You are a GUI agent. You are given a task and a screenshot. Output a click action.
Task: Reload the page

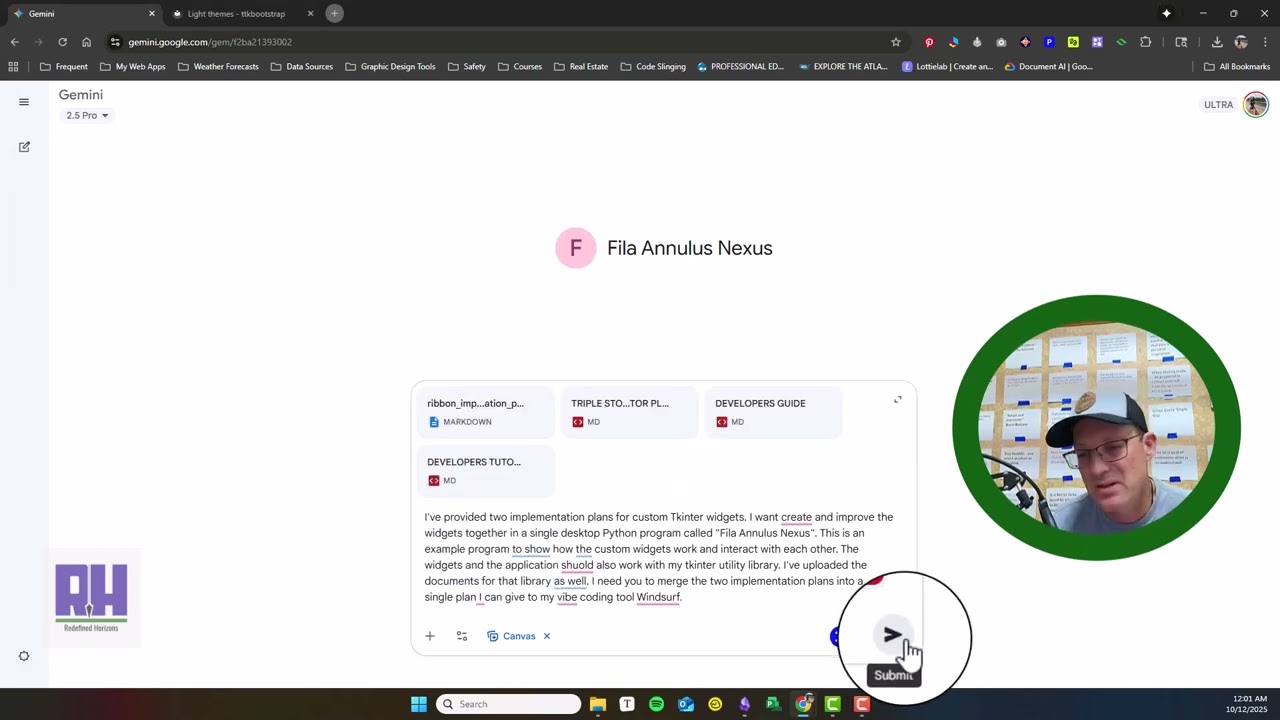(x=62, y=42)
